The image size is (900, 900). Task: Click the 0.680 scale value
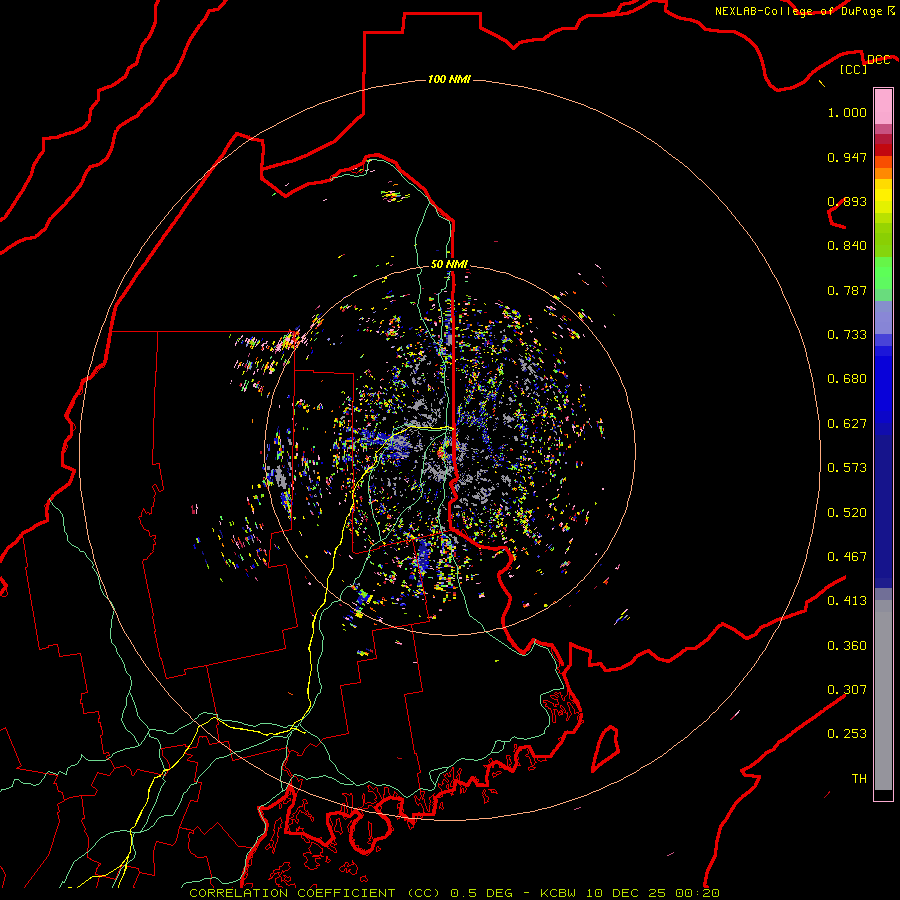click(847, 379)
